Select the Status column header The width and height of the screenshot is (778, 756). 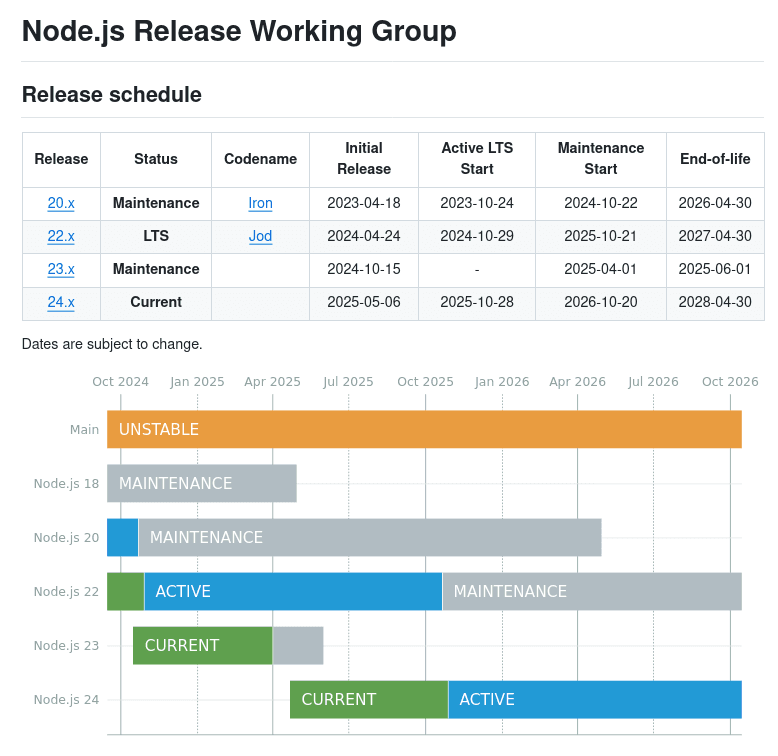point(156,159)
